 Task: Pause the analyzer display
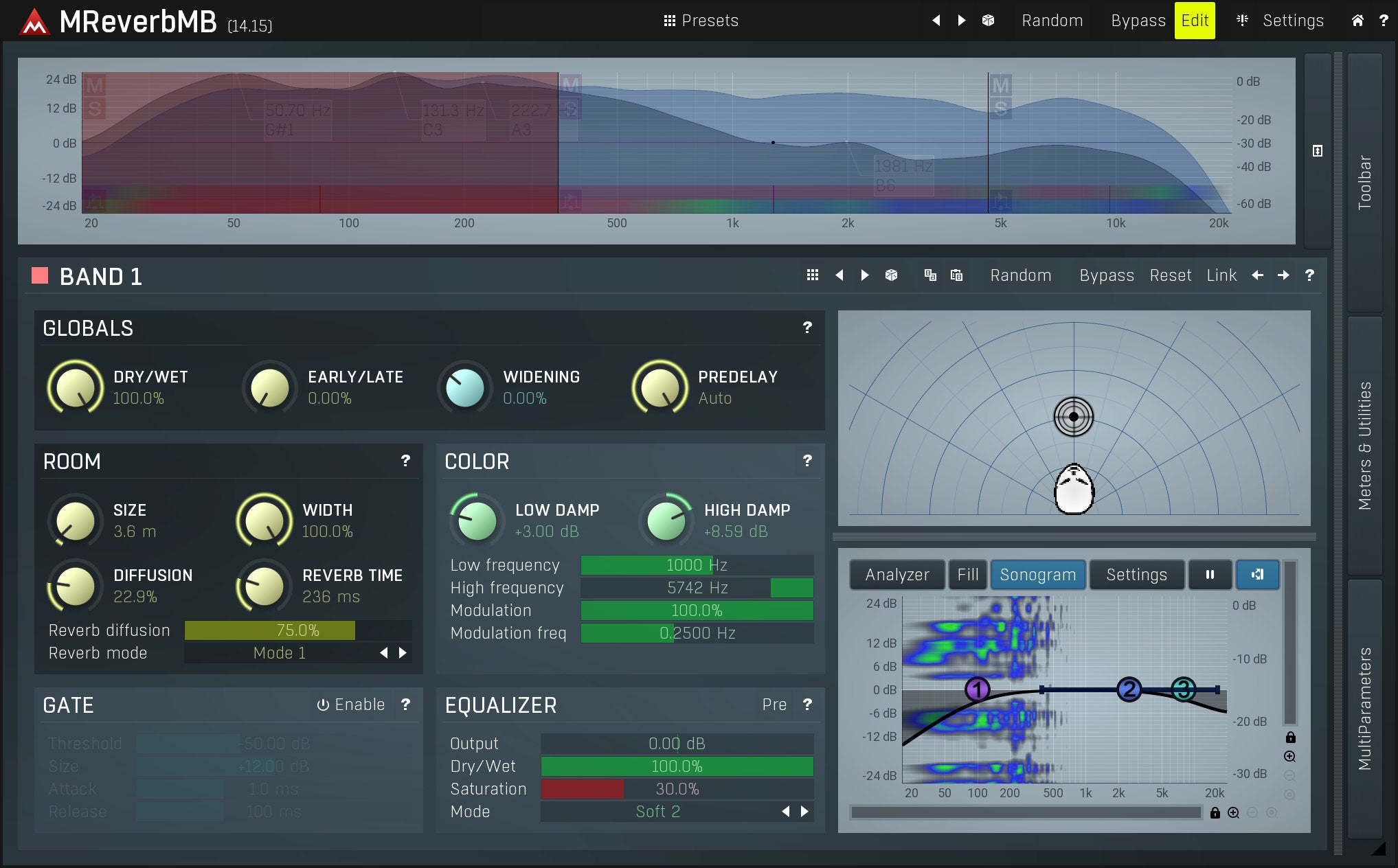tap(1210, 575)
